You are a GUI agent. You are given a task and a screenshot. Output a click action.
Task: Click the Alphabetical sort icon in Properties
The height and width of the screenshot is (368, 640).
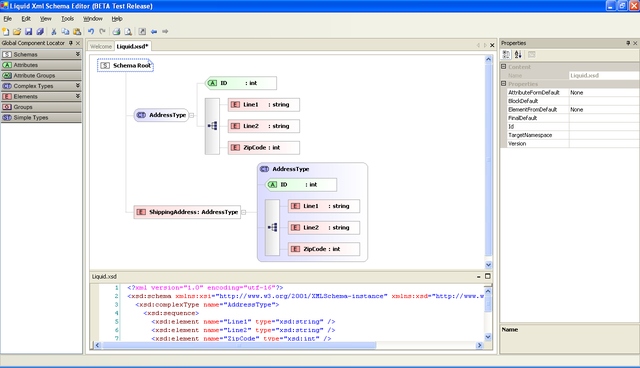point(518,54)
